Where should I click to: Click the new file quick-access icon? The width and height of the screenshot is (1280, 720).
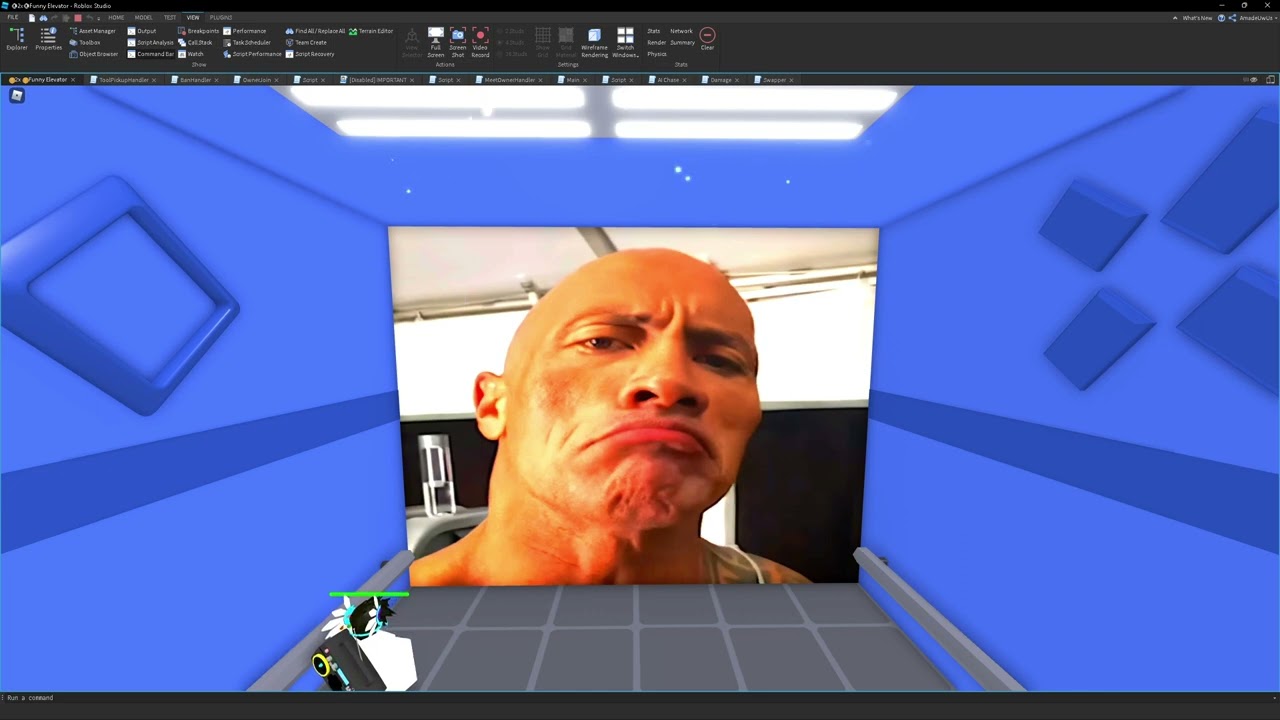pos(33,18)
